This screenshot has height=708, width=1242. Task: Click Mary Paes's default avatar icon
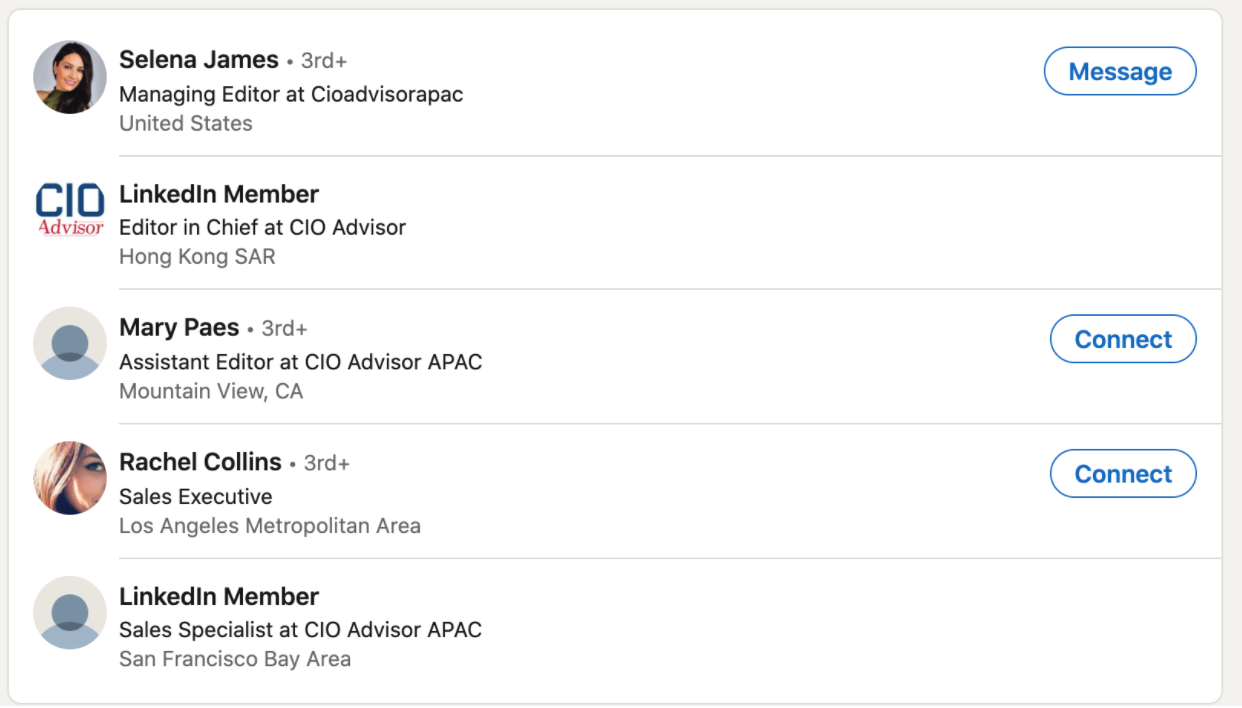click(70, 343)
